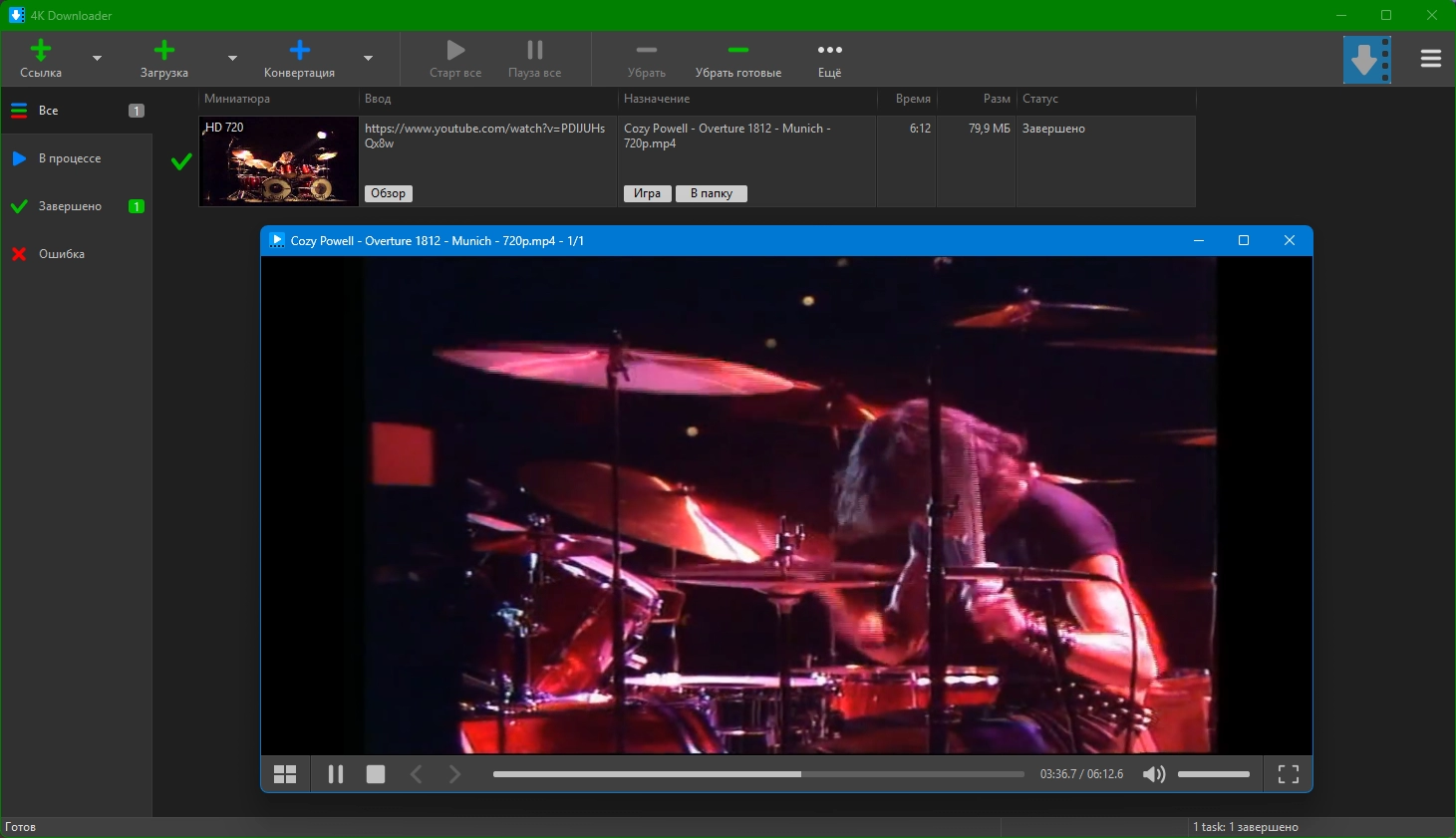Click the video seek progress bar
This screenshot has width=1456, height=838.
click(x=757, y=774)
